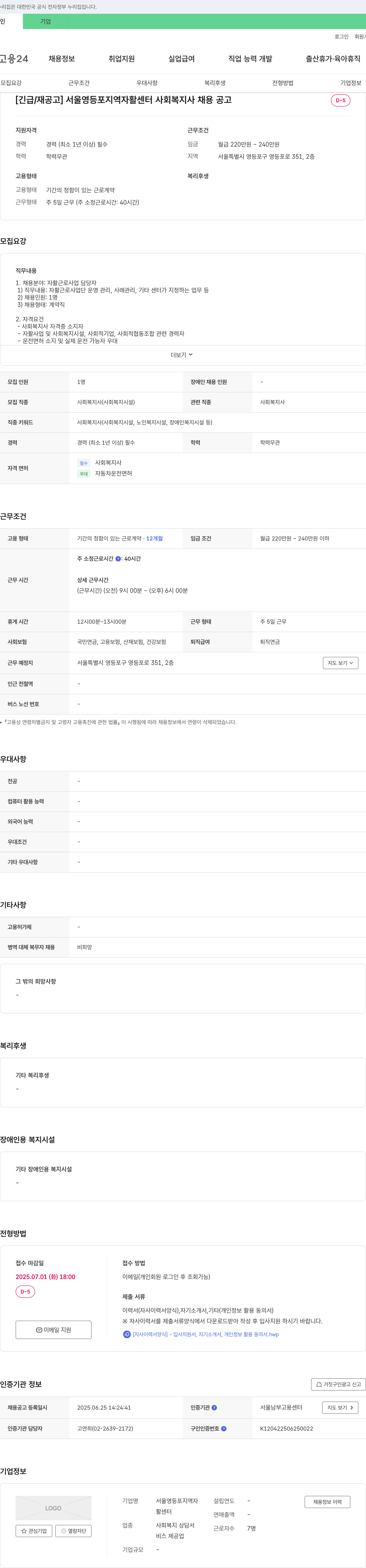Viewport: 366px width, 1568px height.
Task: Expand job description with 더보기
Action: click(x=182, y=355)
